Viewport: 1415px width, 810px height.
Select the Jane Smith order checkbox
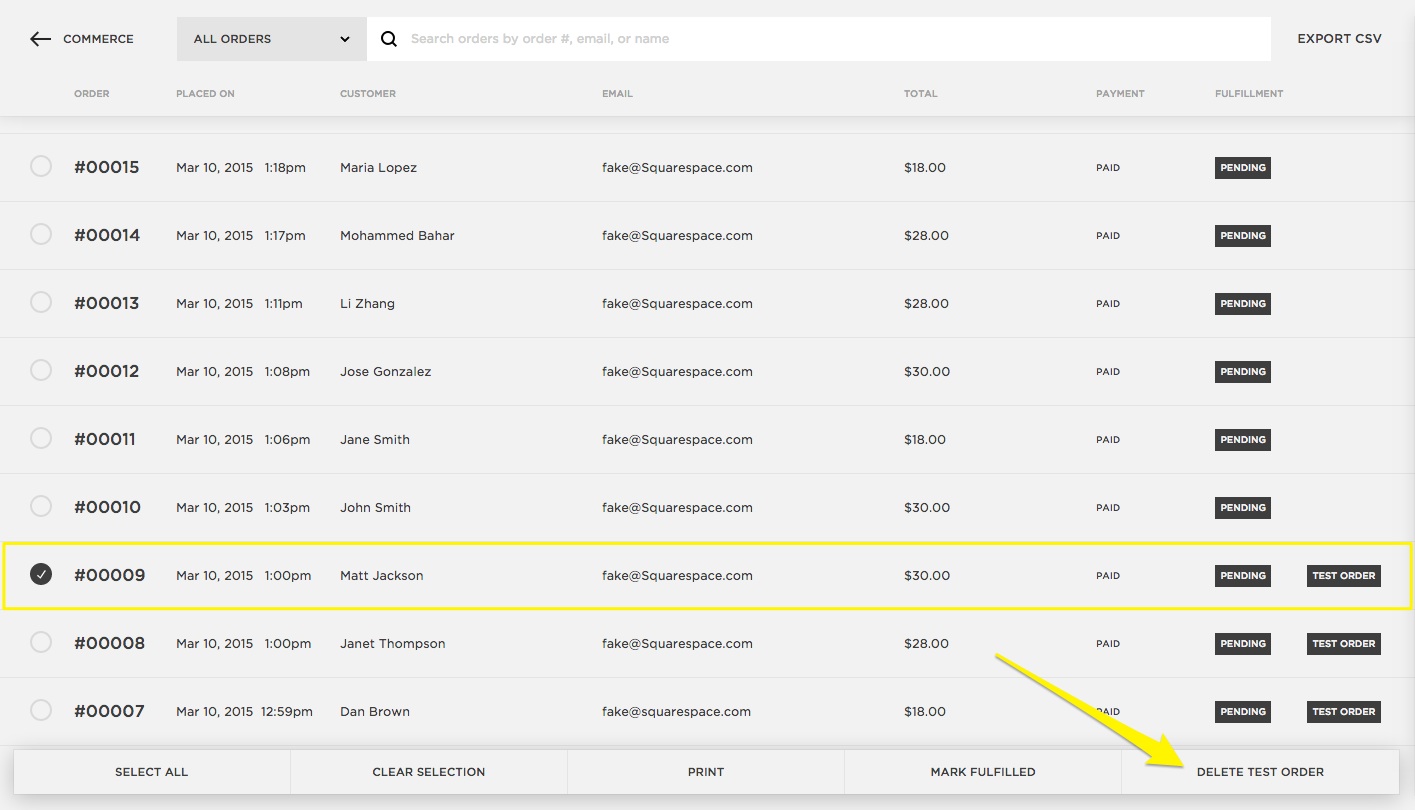point(41,438)
